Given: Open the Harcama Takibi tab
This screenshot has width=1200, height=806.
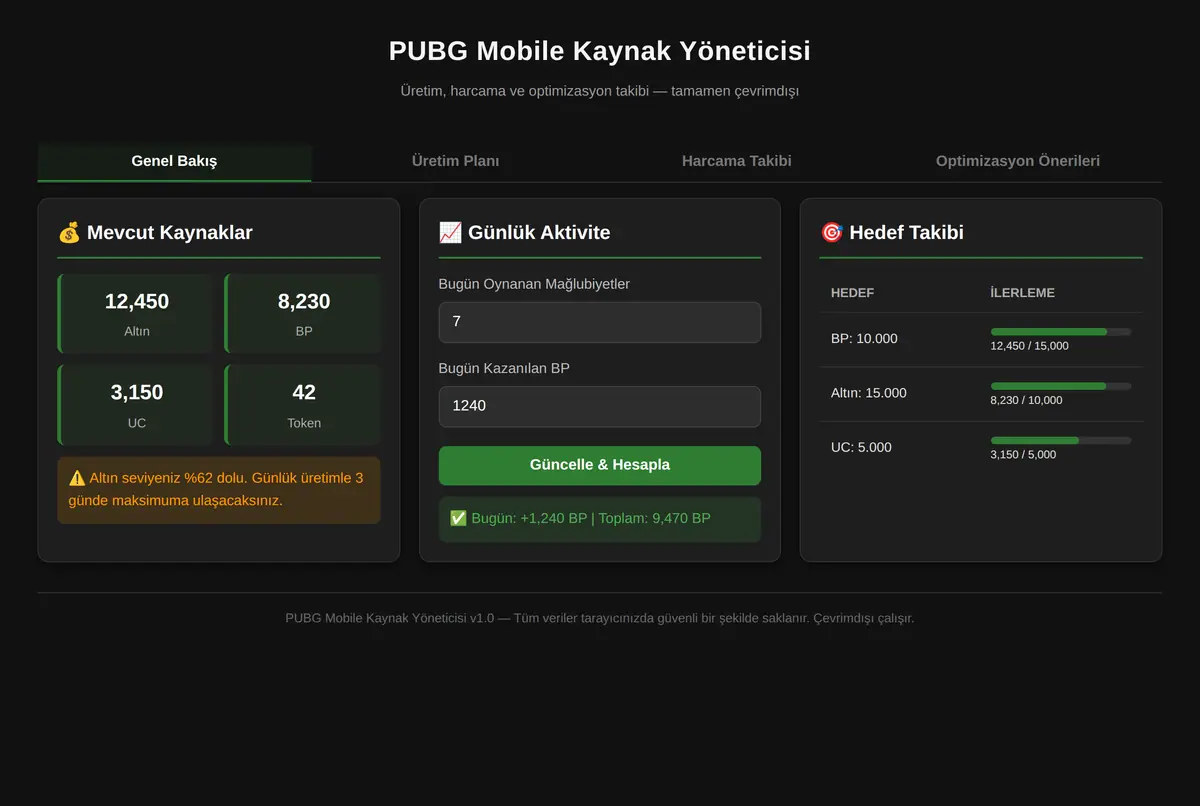Looking at the screenshot, I should pos(737,161).
